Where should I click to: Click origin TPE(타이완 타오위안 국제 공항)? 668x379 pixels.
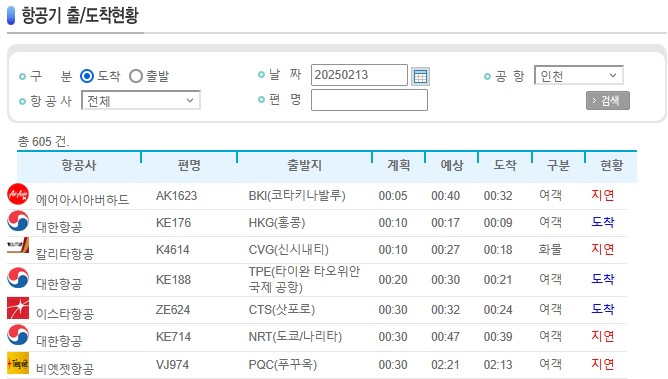(304, 279)
